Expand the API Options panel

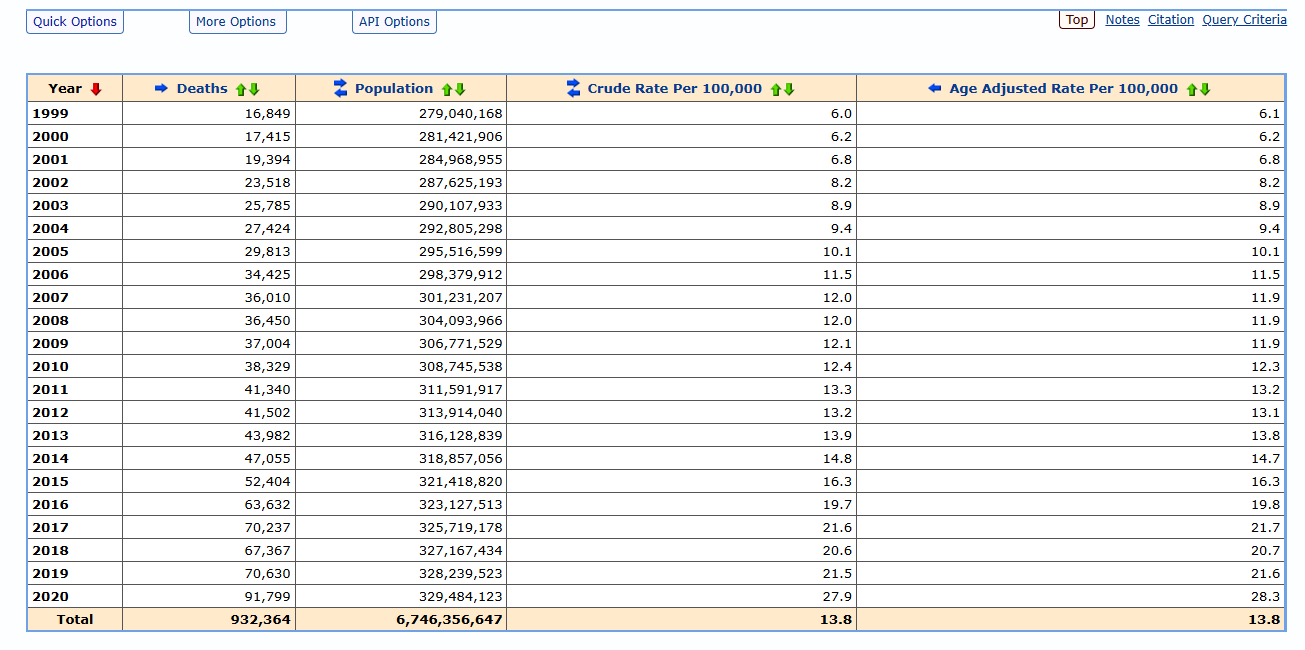pos(394,22)
